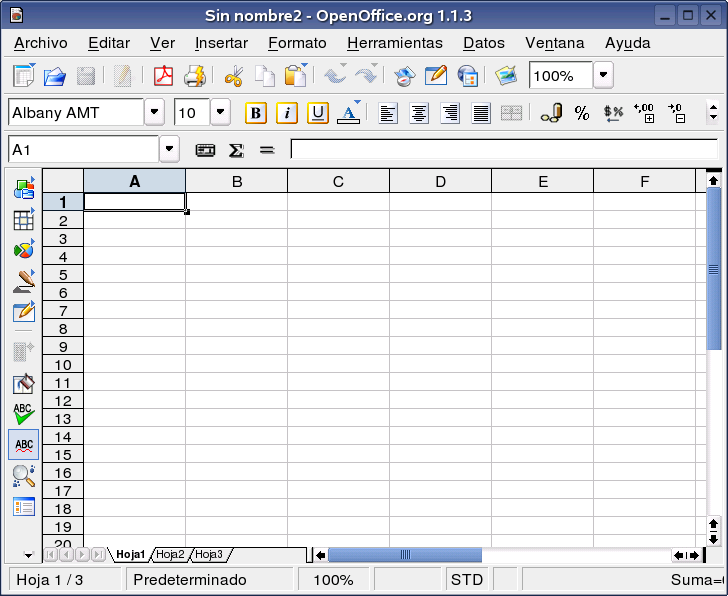This screenshot has width=728, height=596.
Task: Redo the last undone action
Action: 366,74
